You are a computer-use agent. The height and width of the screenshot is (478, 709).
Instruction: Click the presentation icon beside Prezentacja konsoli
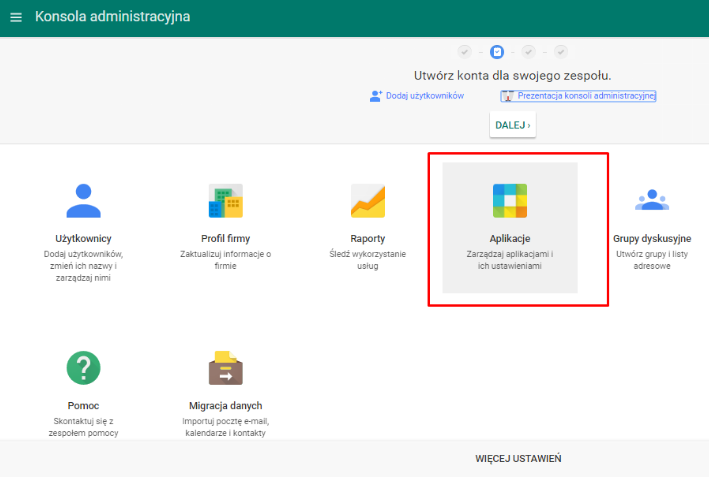point(508,96)
